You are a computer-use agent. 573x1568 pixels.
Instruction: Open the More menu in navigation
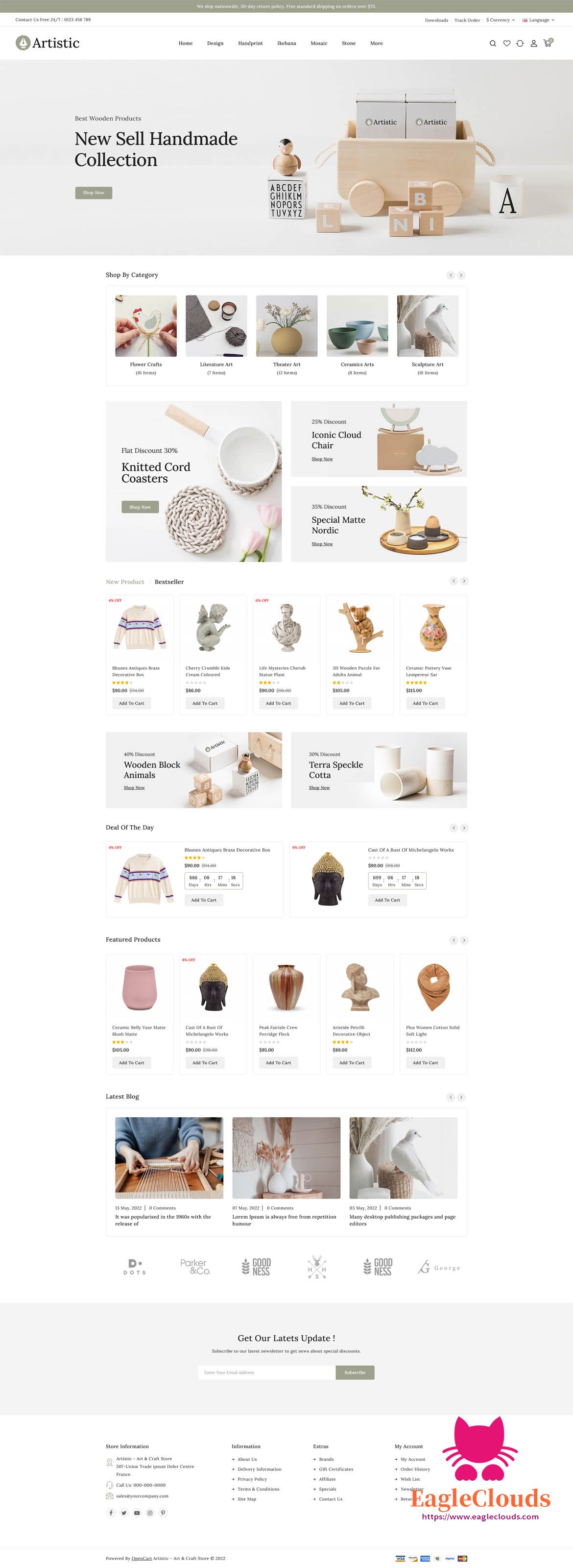tap(377, 43)
